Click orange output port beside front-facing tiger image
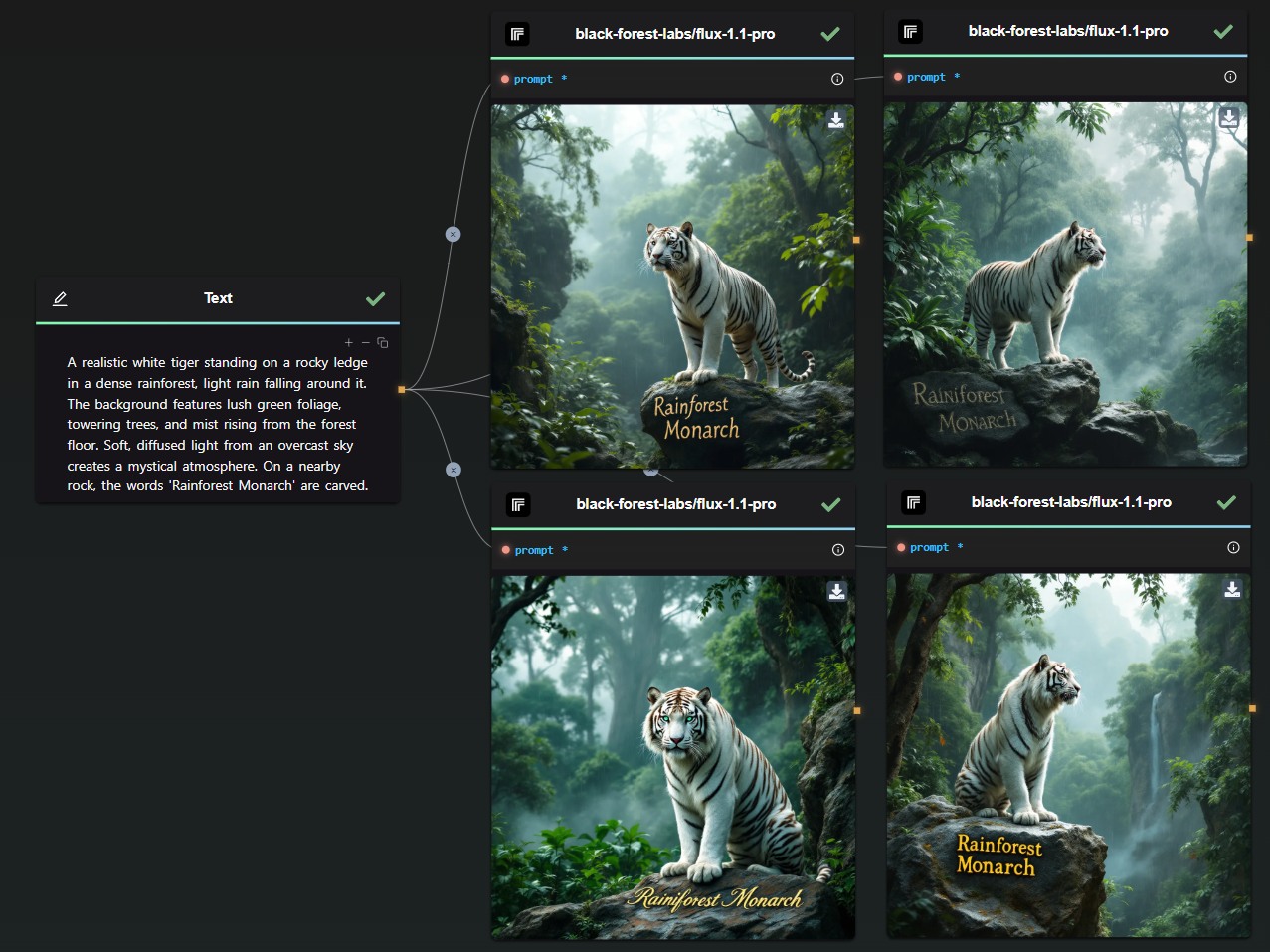 (x=857, y=711)
